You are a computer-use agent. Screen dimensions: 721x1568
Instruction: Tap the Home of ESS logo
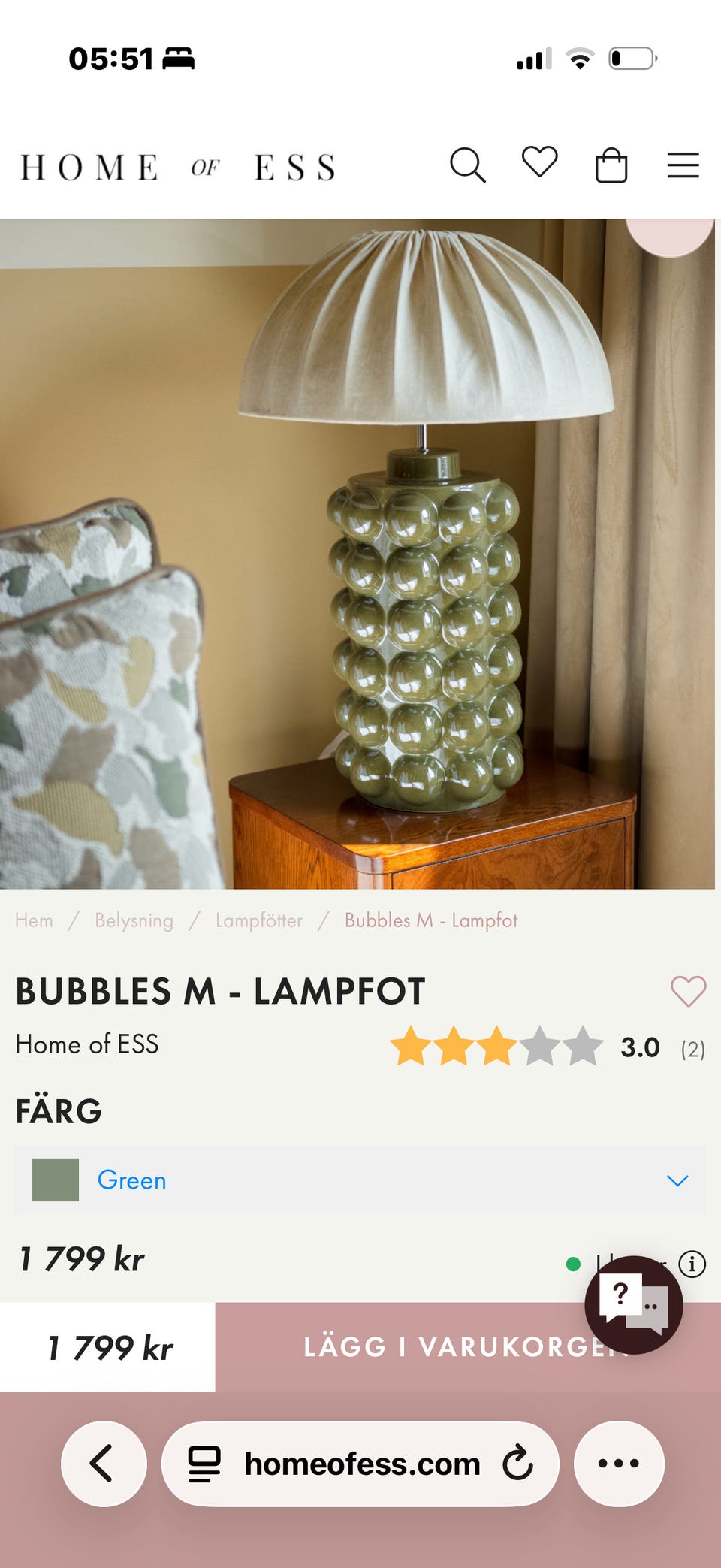(178, 167)
